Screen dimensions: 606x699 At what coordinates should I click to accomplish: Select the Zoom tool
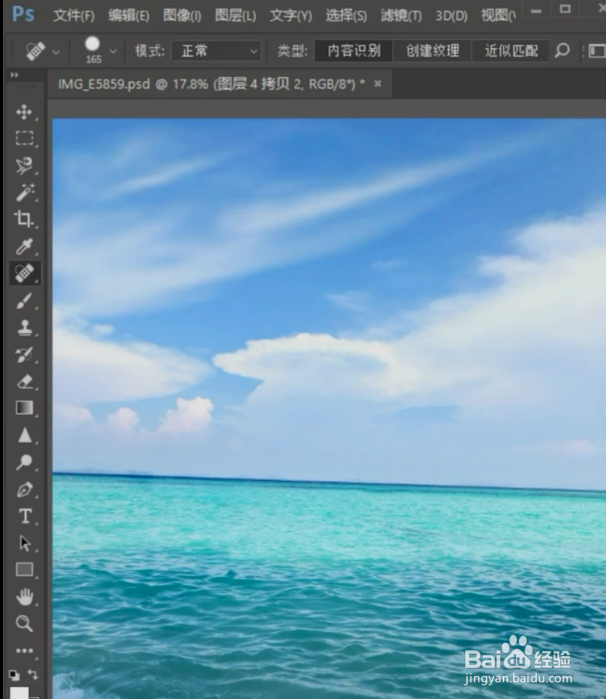pyautogui.click(x=24, y=623)
